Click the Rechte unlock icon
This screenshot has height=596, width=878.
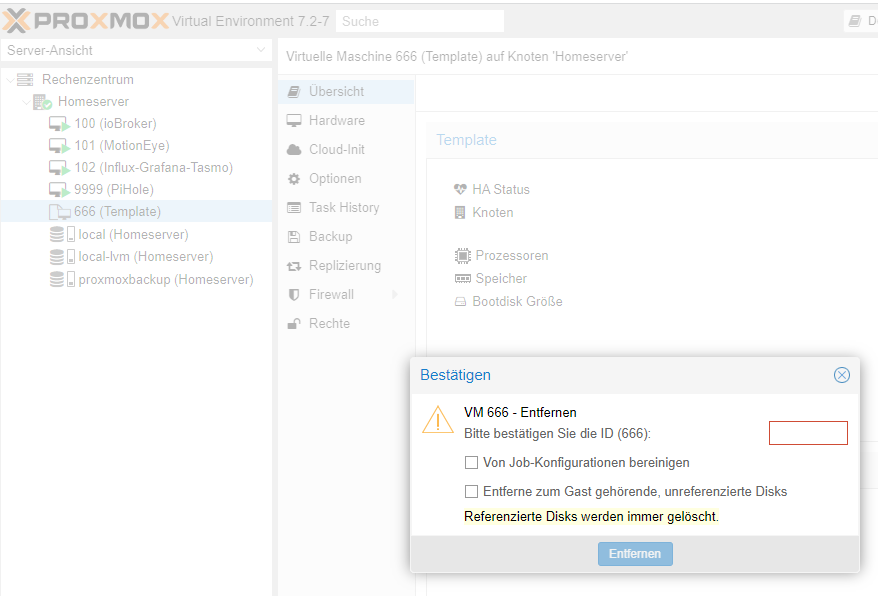coord(293,324)
